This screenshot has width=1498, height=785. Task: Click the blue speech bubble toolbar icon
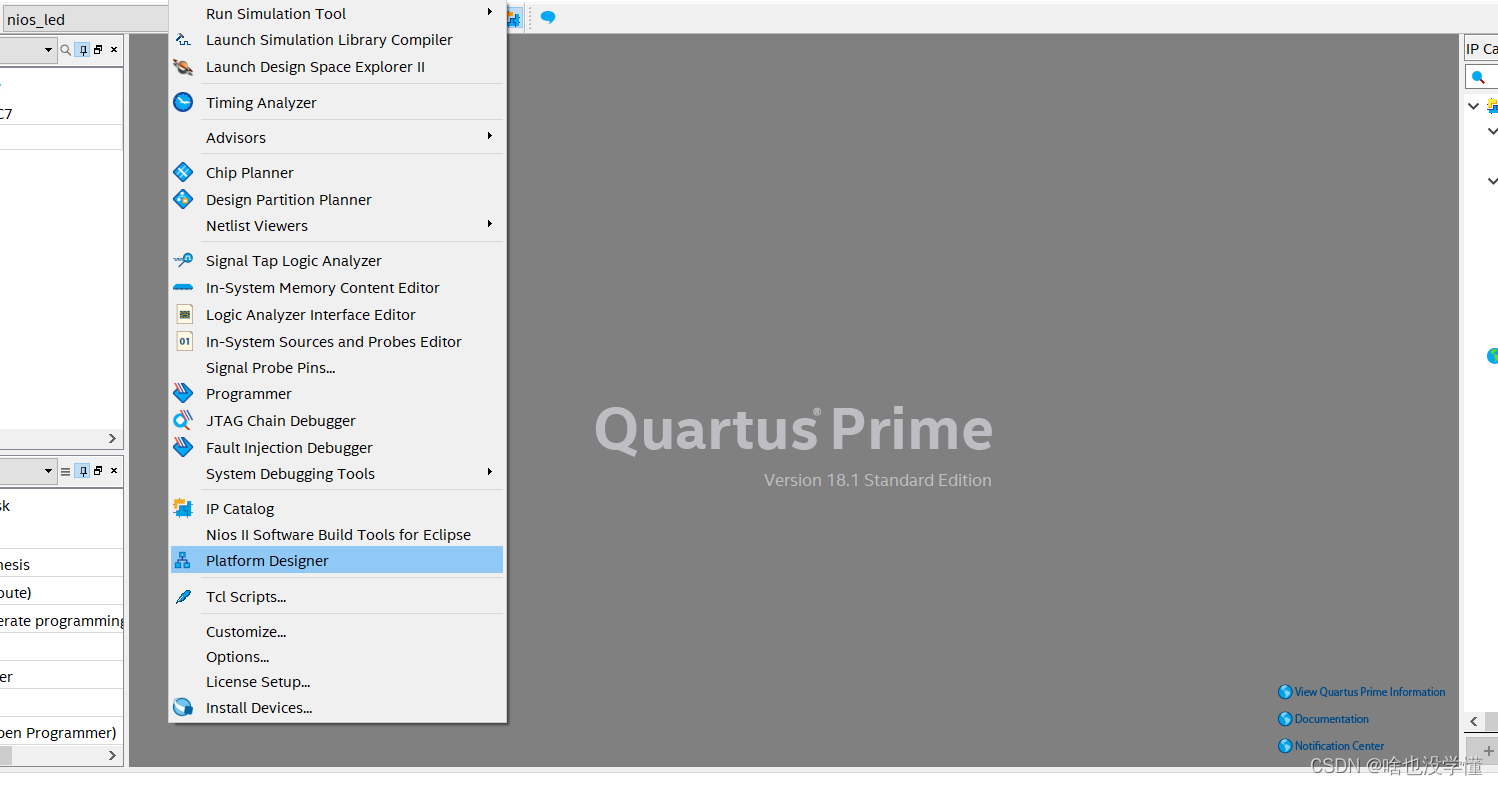pos(548,17)
